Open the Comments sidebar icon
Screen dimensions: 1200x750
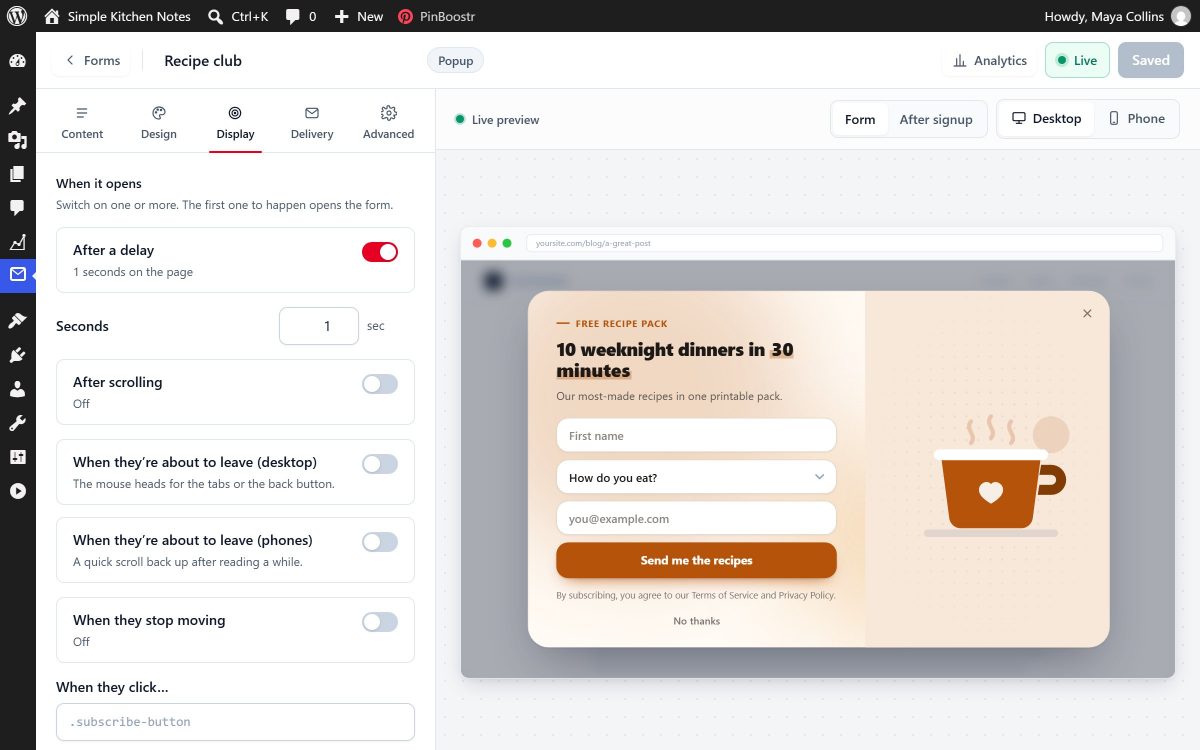[17, 208]
